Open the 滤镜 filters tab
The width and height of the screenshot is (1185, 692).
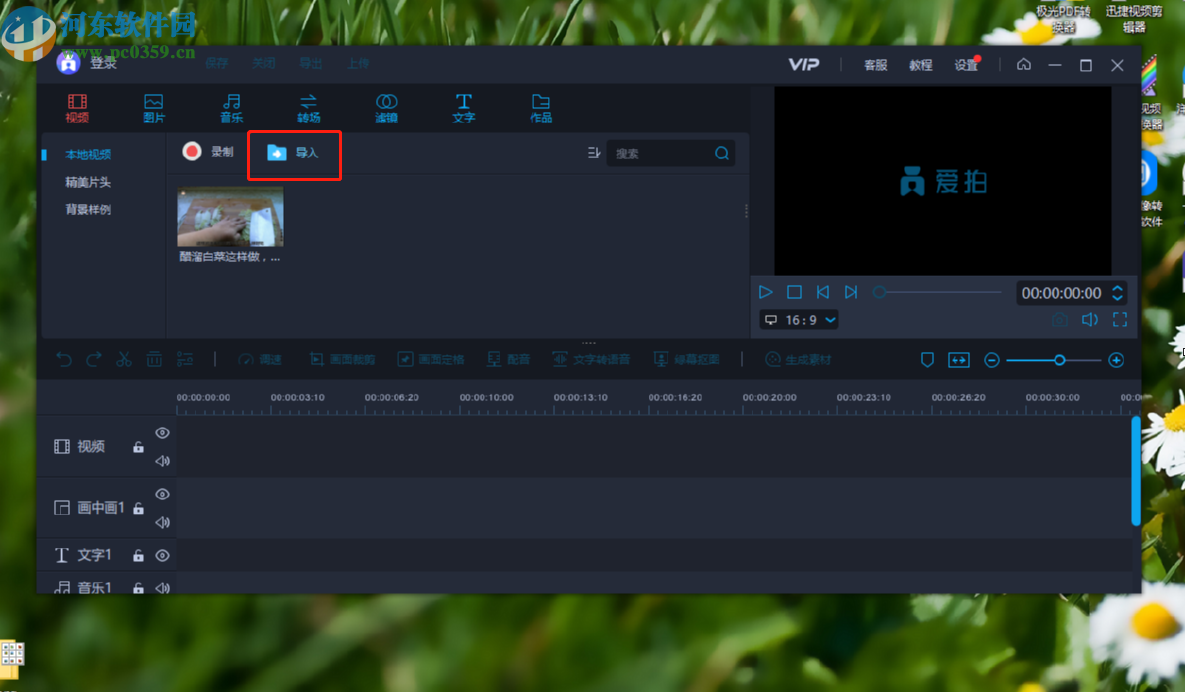tap(386, 108)
